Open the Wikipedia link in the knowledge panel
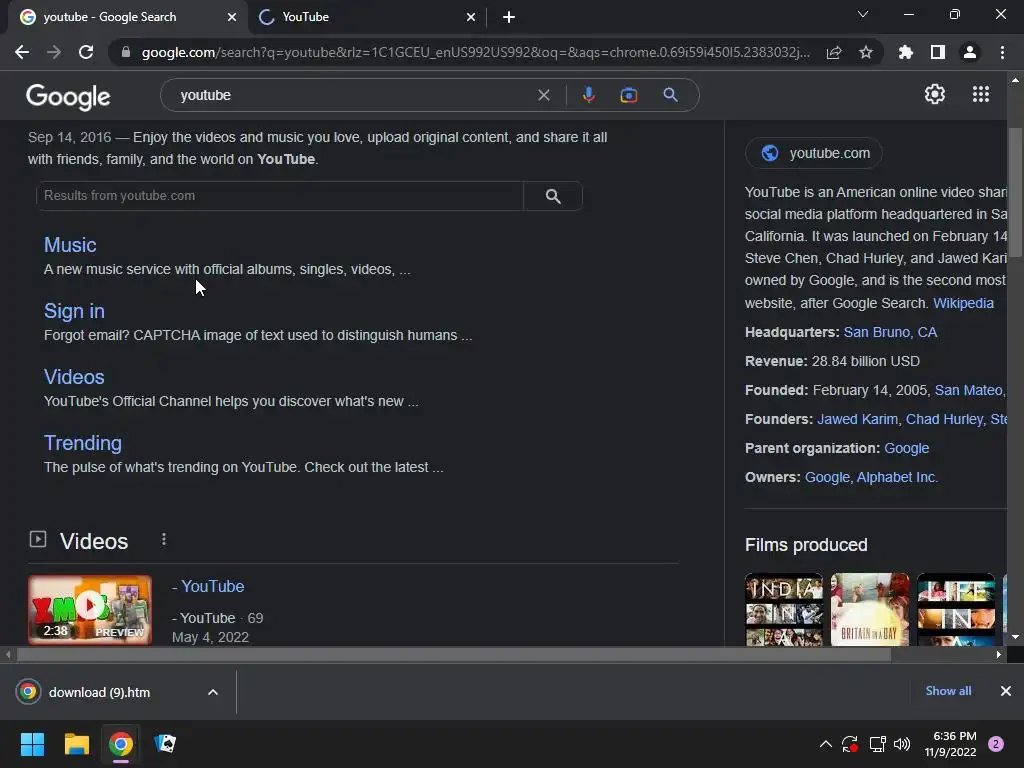Screen dimensions: 1024x768 (963, 303)
